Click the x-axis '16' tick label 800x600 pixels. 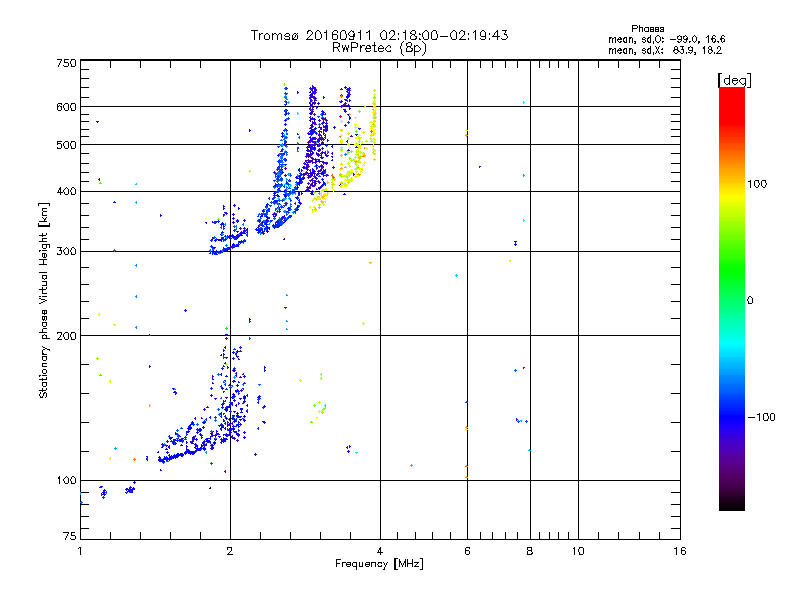(x=680, y=551)
